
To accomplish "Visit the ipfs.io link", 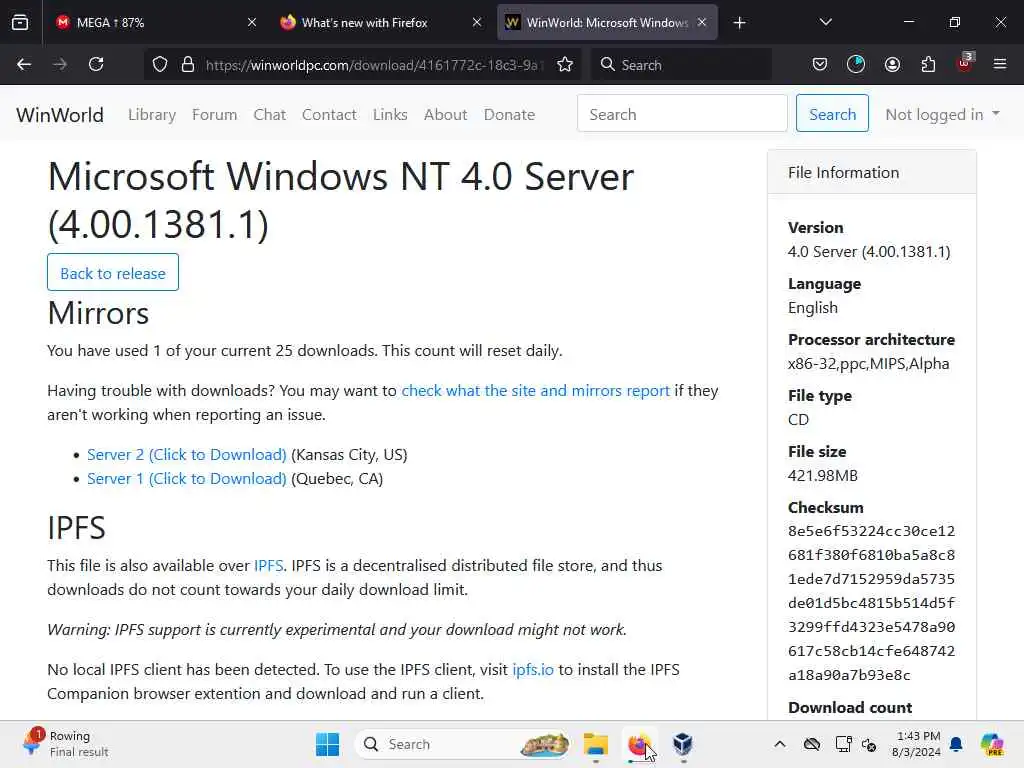I will tap(533, 669).
